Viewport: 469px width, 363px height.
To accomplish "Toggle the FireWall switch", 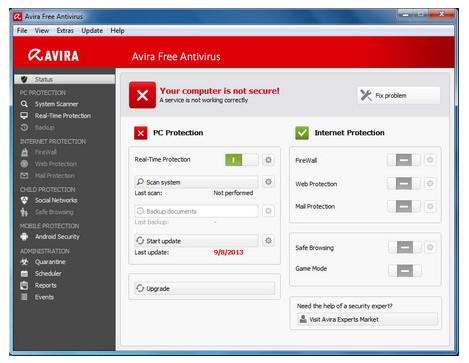I will coord(404,160).
